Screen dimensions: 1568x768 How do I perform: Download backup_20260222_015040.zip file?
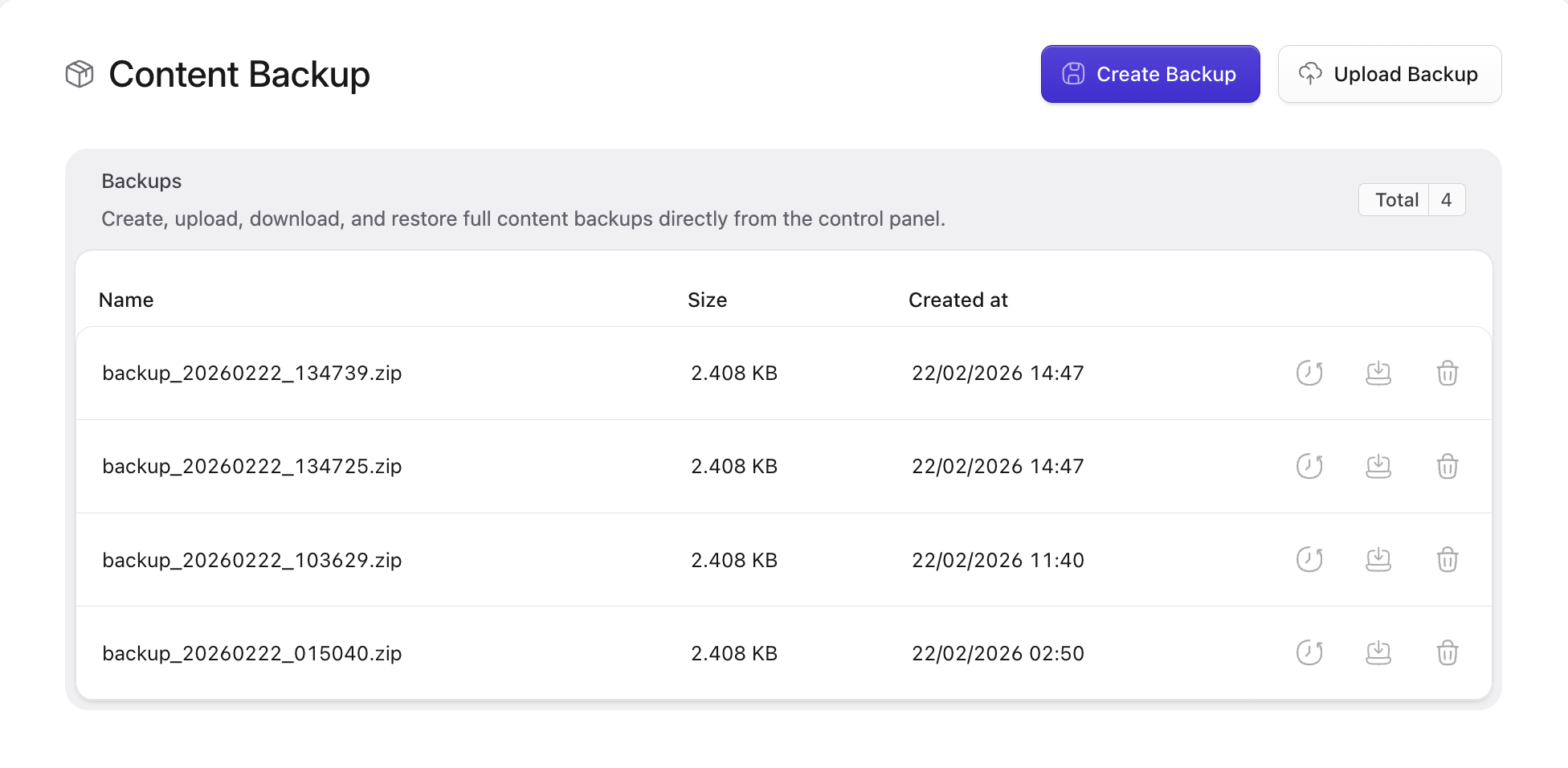point(1378,652)
